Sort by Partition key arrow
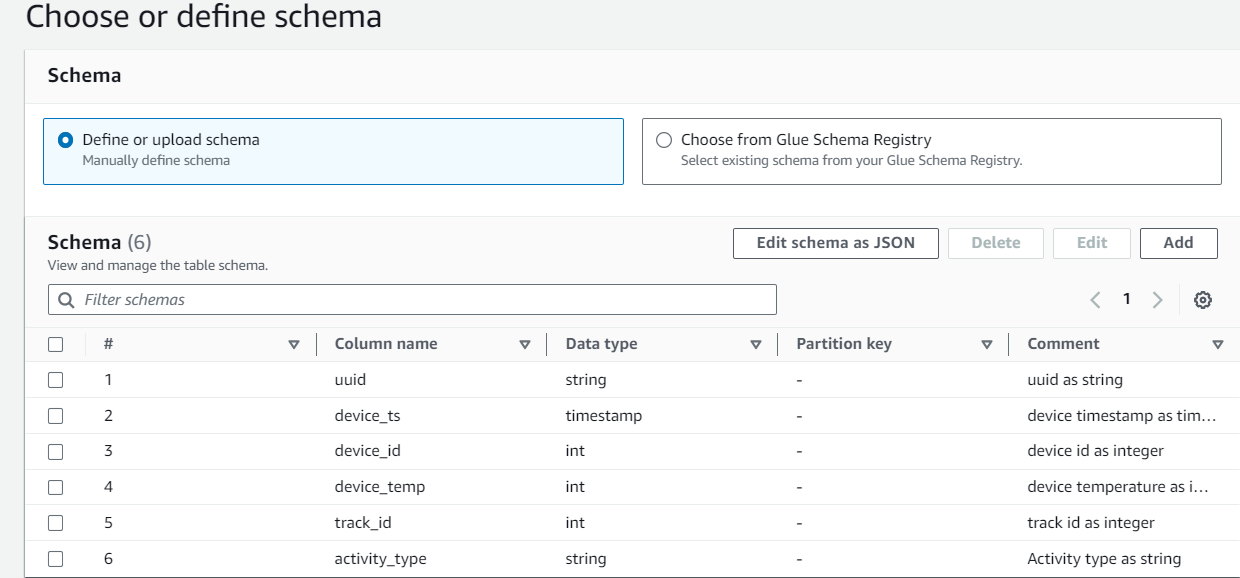Screen dimensions: 1240x578 coord(987,344)
